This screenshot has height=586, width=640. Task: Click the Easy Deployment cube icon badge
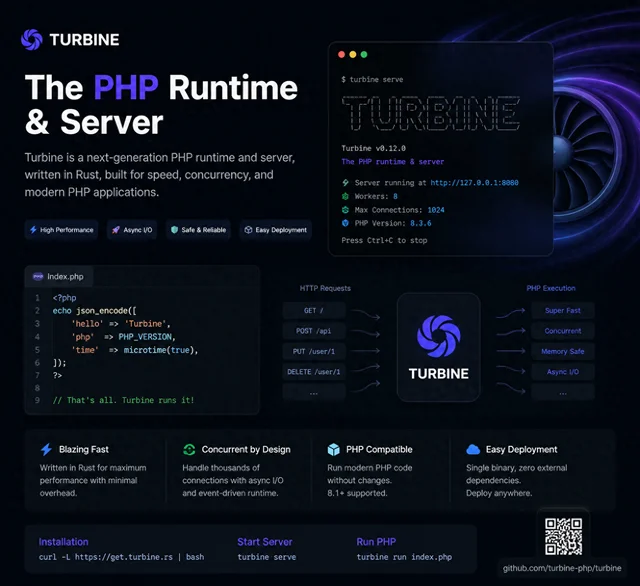pyautogui.click(x=248, y=230)
